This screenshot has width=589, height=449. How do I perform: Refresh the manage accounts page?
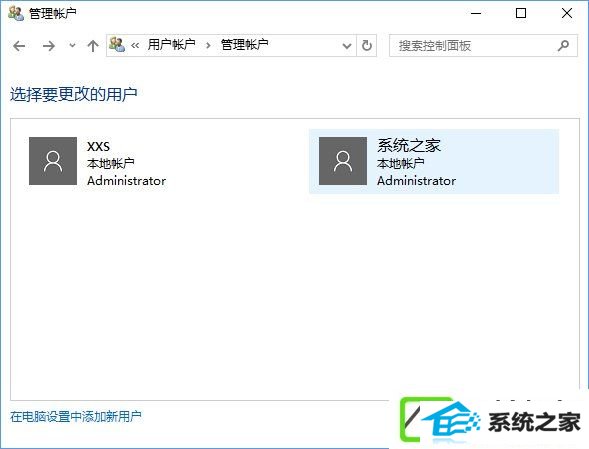(x=367, y=46)
